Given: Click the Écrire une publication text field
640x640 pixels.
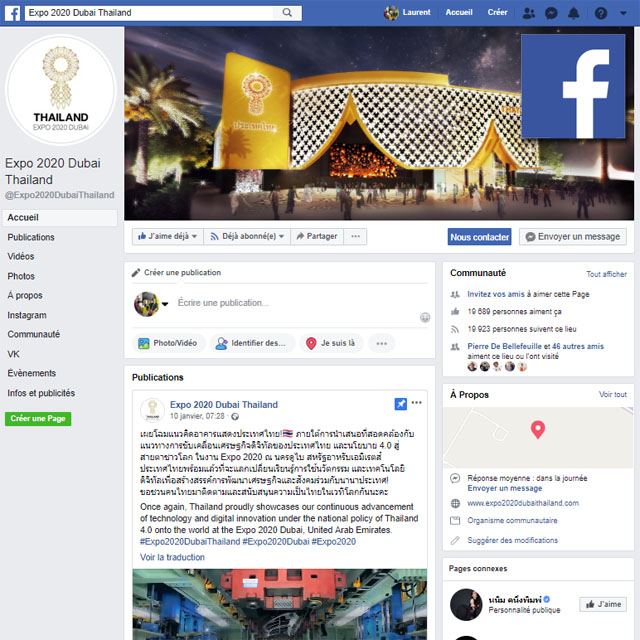Looking at the screenshot, I should coord(298,303).
